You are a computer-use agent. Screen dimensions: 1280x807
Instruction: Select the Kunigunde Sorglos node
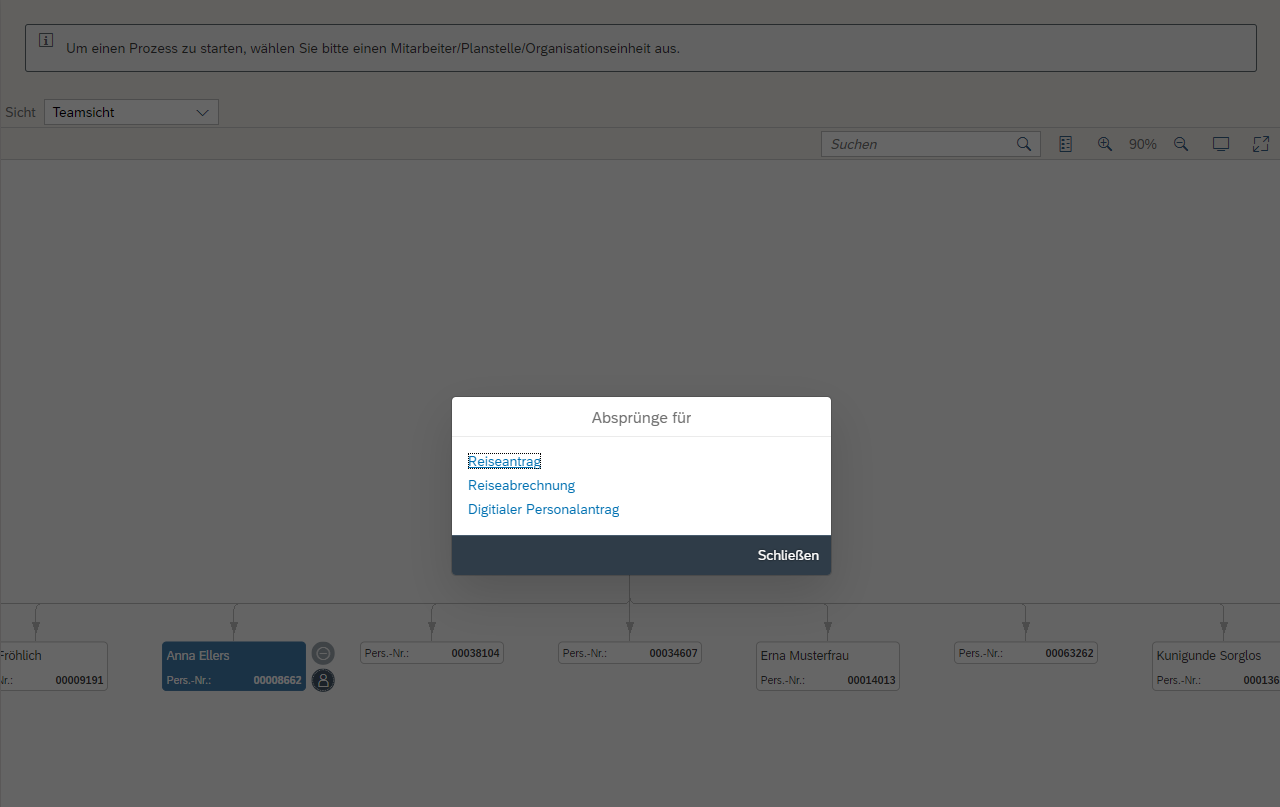[1216, 666]
